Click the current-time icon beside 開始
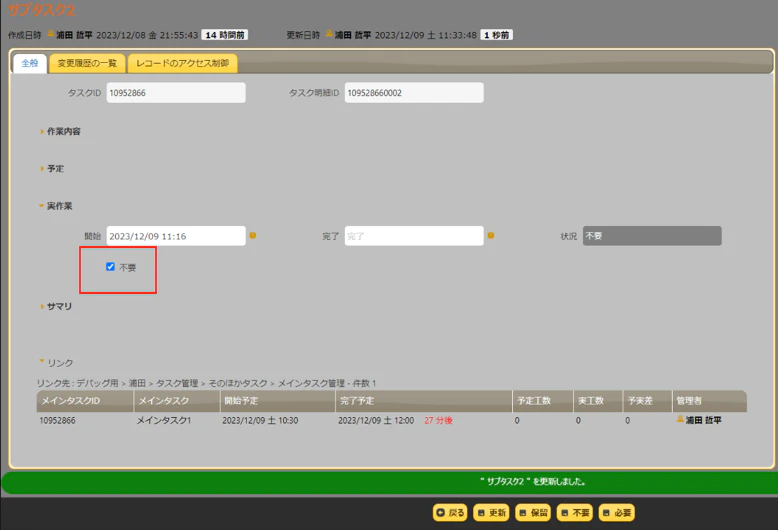Image resolution: width=778 pixels, height=530 pixels. pyautogui.click(x=253, y=235)
